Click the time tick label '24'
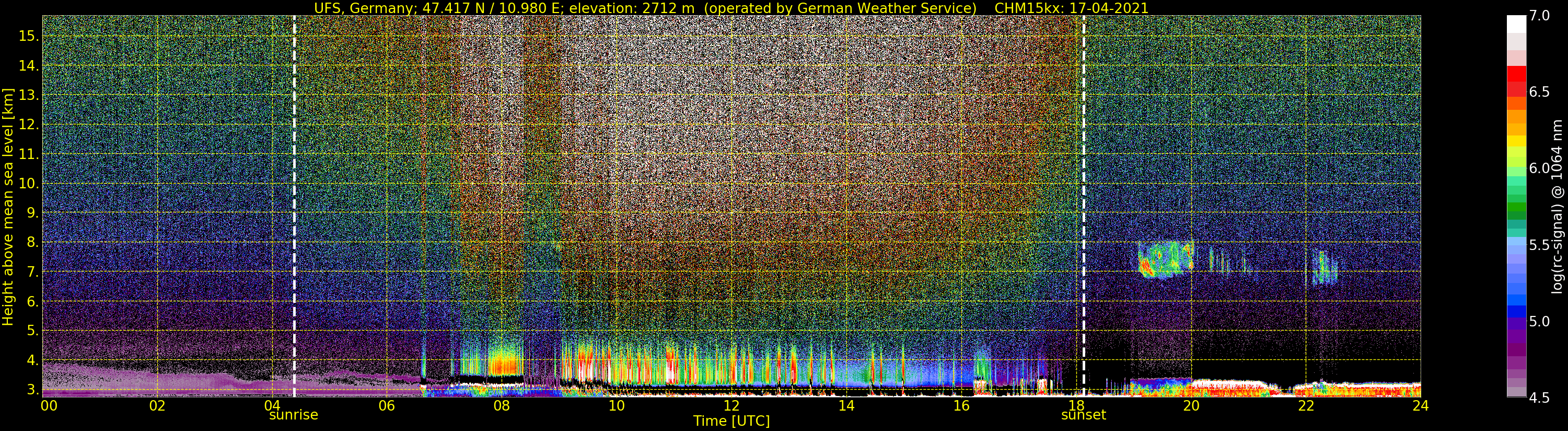Screen dimensions: 1568x431 [1421, 406]
